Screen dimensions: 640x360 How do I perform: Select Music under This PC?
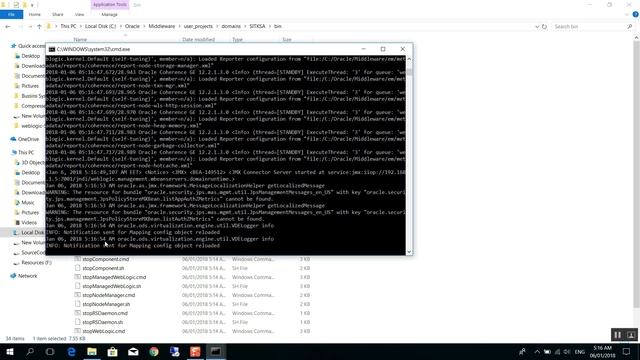(x=28, y=202)
